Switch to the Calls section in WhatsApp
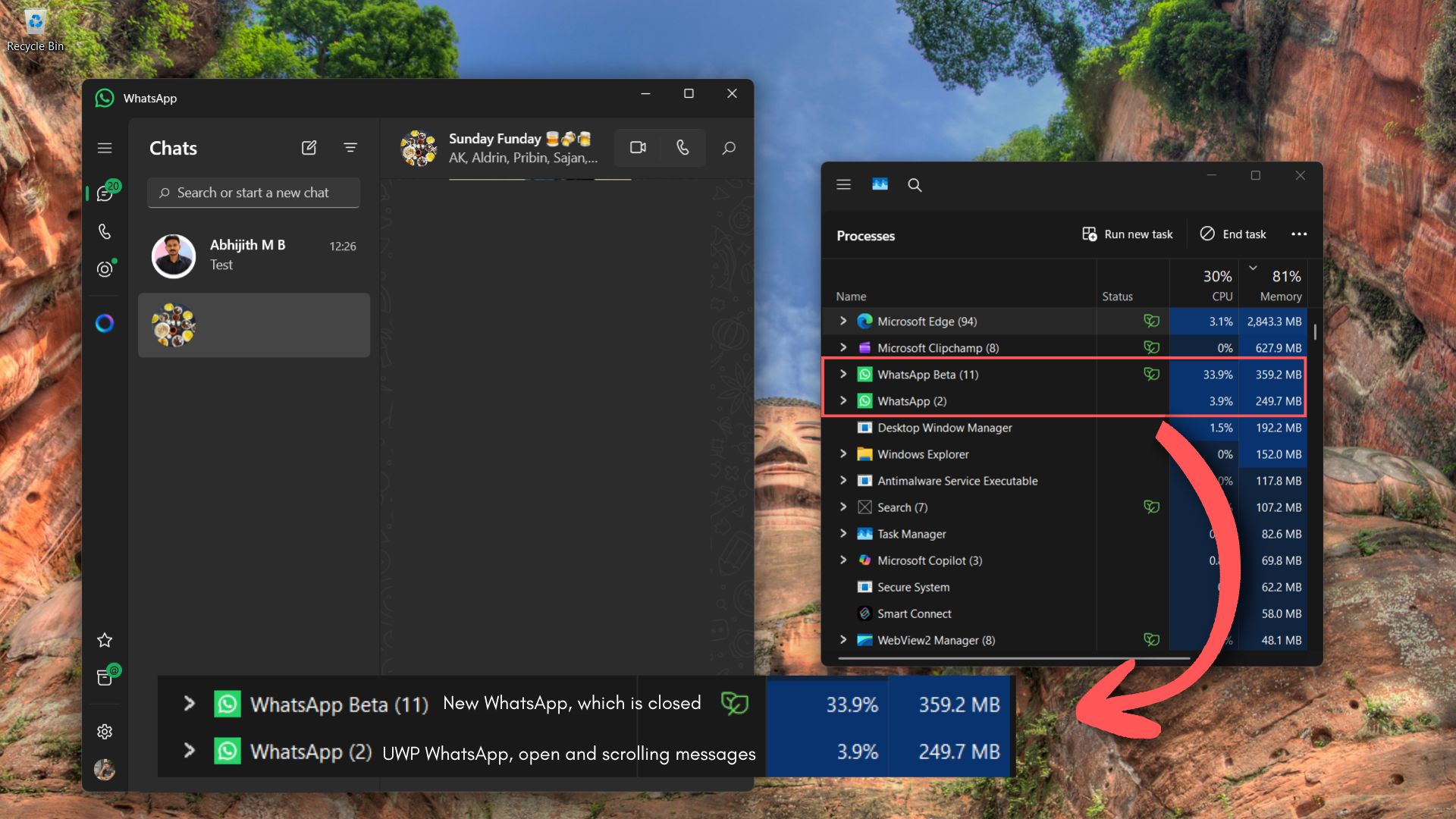 click(105, 231)
